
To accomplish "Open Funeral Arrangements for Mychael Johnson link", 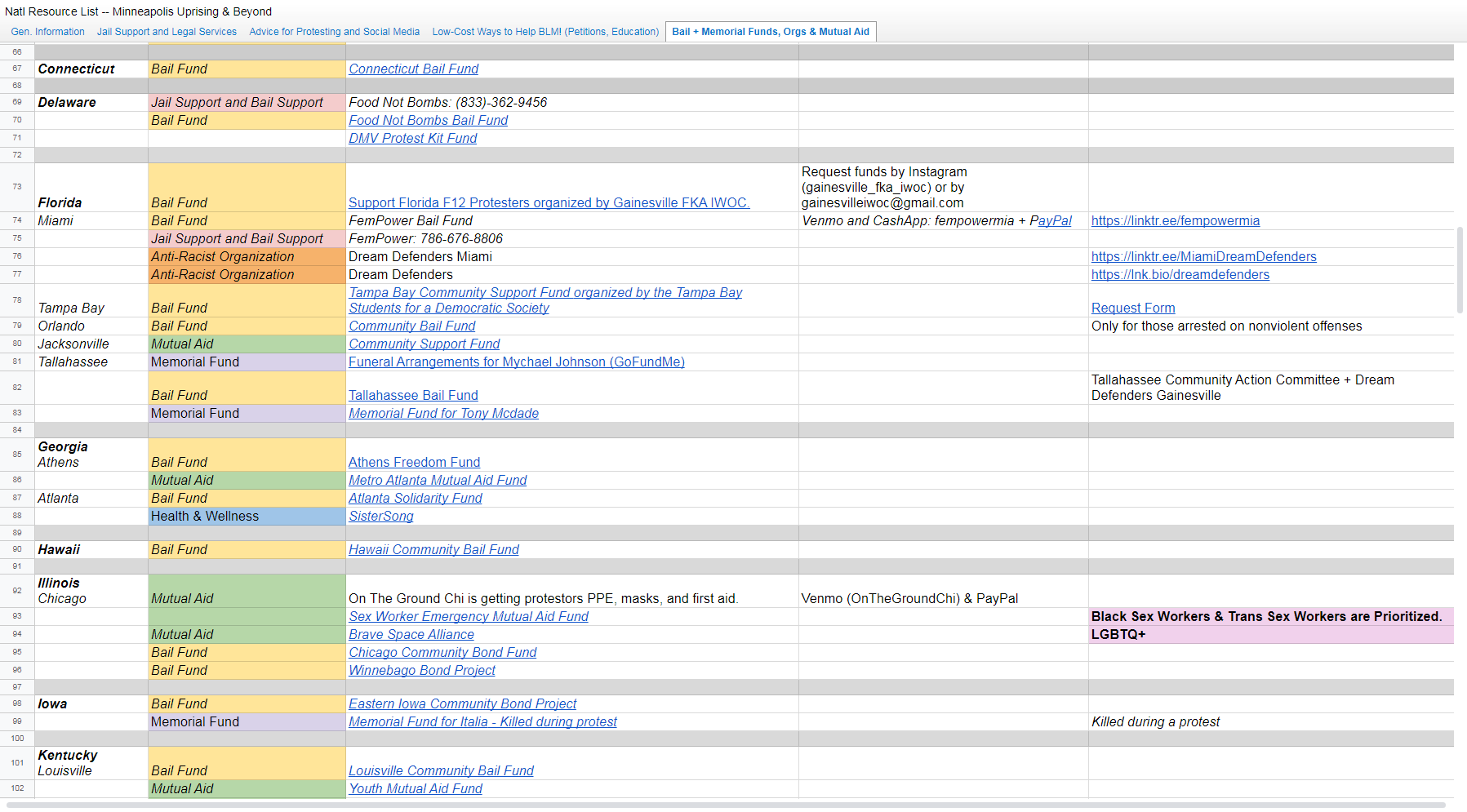I will tap(517, 362).
